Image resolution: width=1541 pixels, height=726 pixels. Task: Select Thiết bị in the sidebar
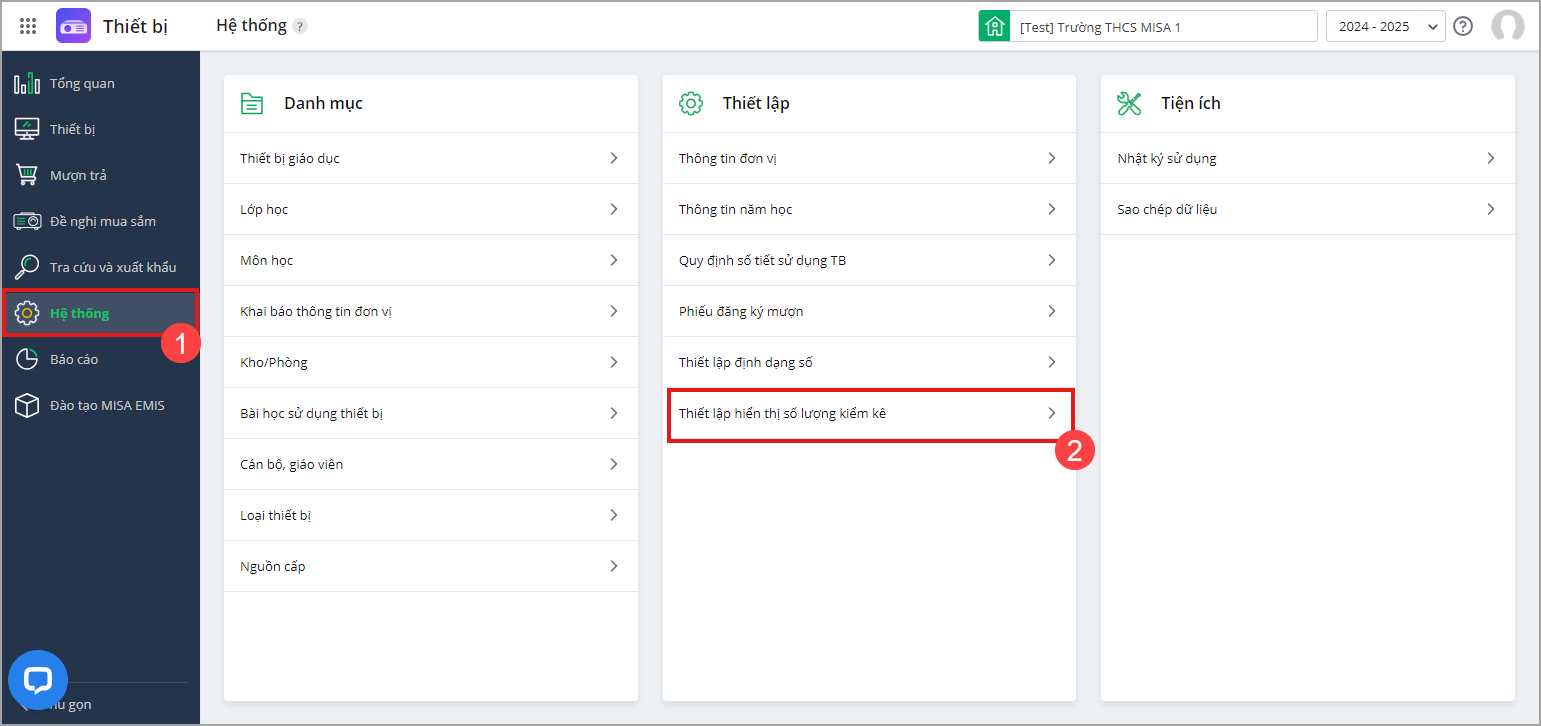tap(72, 129)
